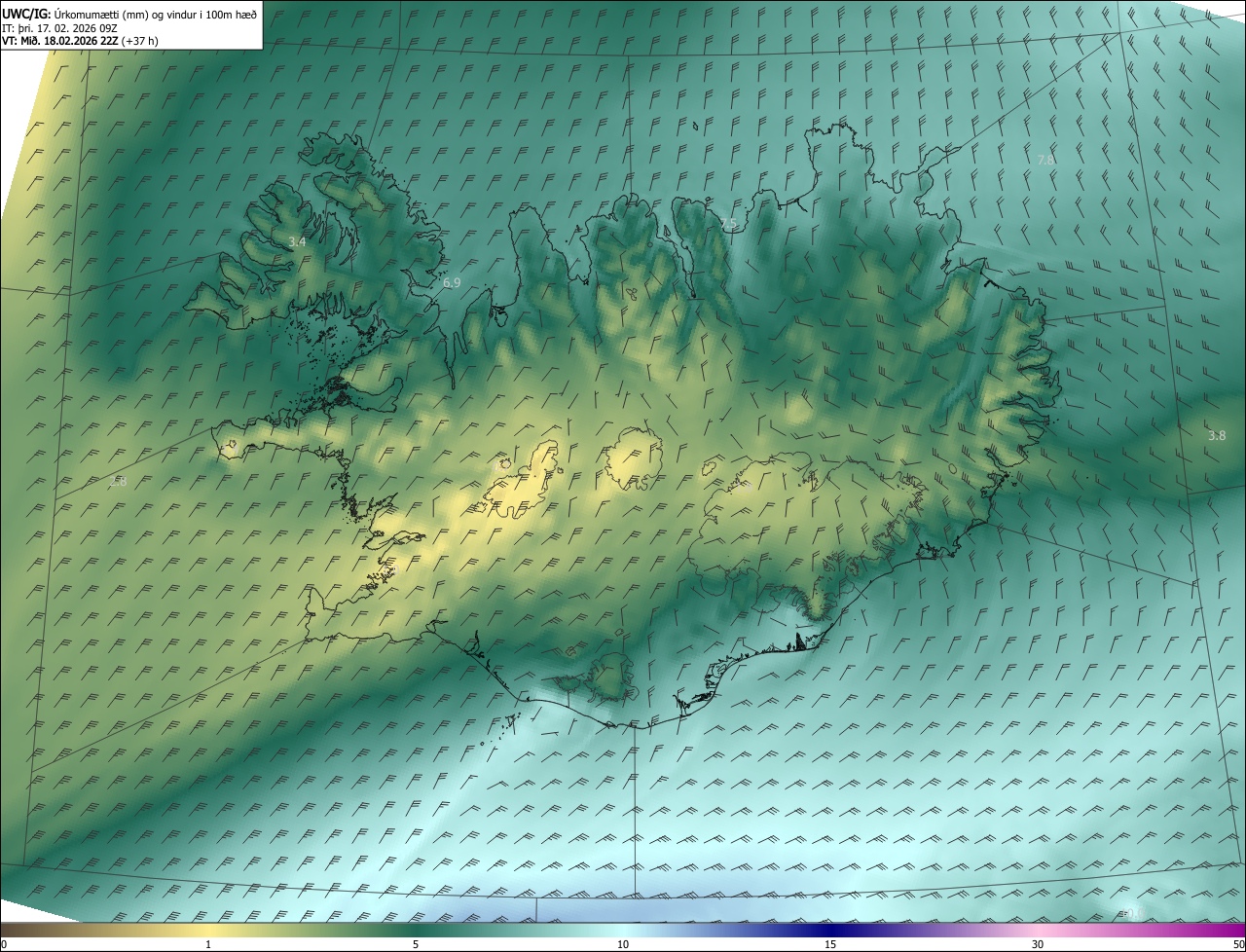This screenshot has height=952, width=1246.
Task: Click the '10' tick on the color scale
Action: tap(623, 944)
